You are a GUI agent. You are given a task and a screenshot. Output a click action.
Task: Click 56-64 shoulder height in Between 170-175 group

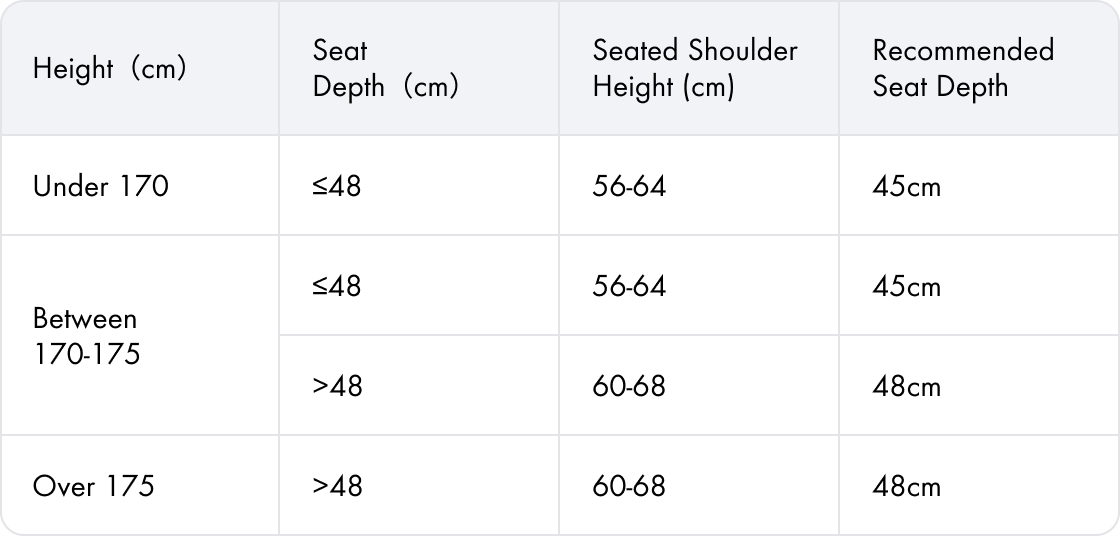629,286
